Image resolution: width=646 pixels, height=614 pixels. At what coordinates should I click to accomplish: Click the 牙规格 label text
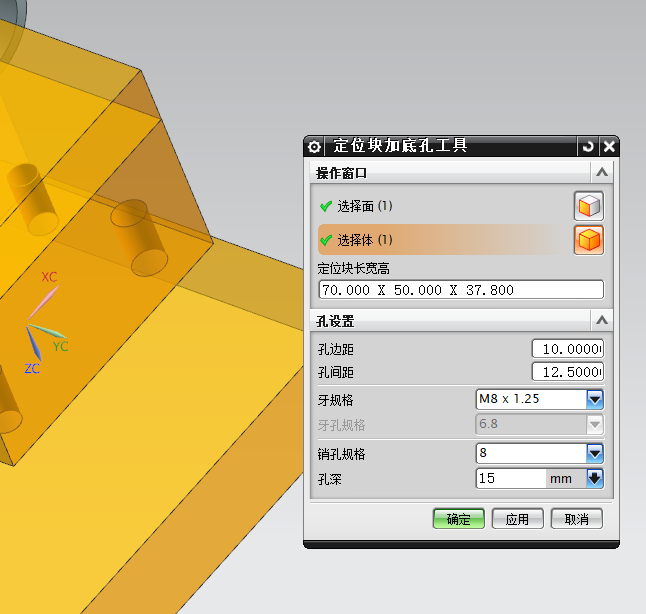pyautogui.click(x=335, y=400)
